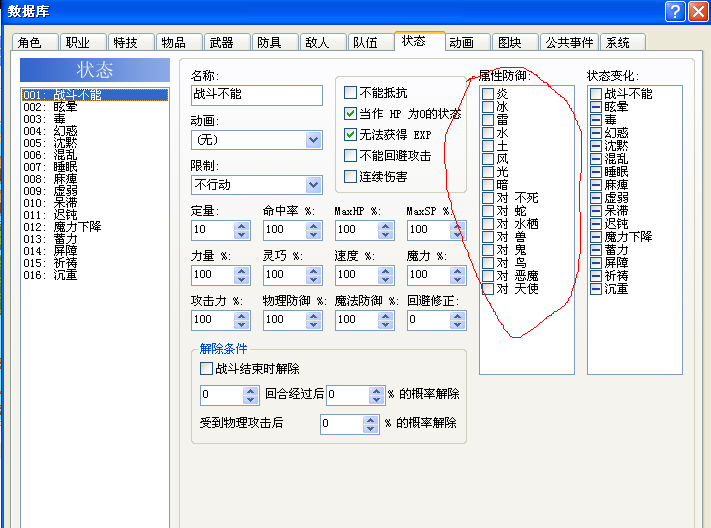This screenshot has height=528, width=711.
Task: Adjust 回合经过后 release probability spinner
Action: click(x=376, y=395)
